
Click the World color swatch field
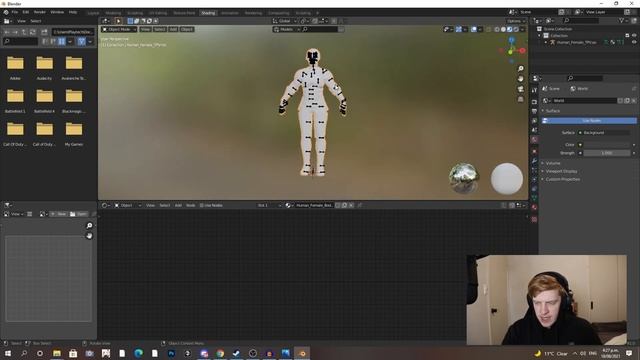pos(608,144)
